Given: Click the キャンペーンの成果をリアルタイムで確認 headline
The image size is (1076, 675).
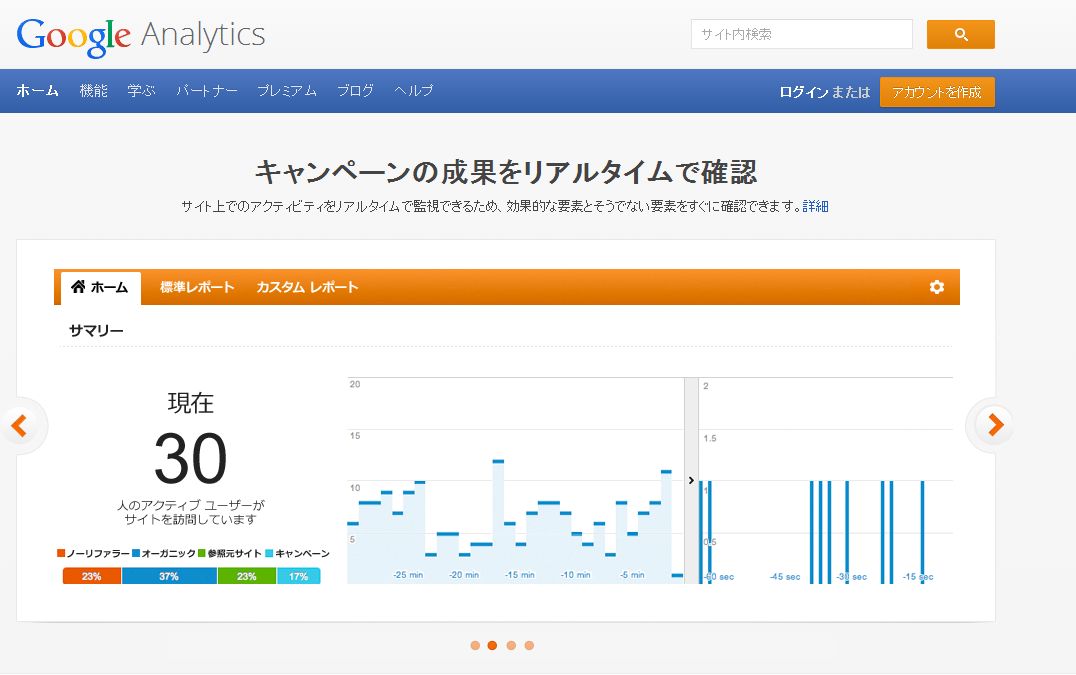Looking at the screenshot, I should 506,171.
